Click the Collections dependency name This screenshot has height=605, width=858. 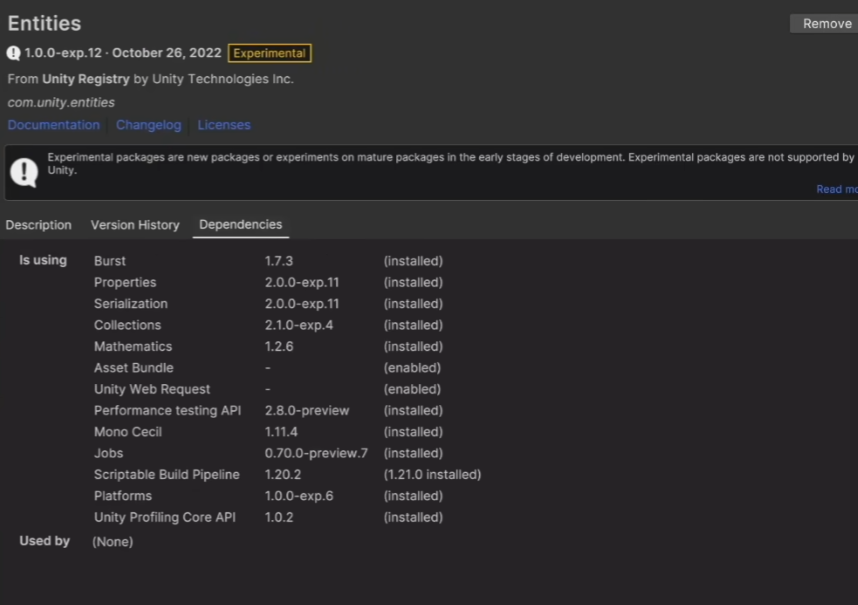(127, 325)
